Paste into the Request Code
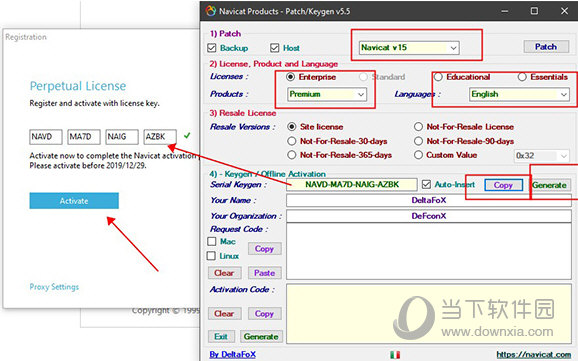The image size is (578, 361). 264,273
